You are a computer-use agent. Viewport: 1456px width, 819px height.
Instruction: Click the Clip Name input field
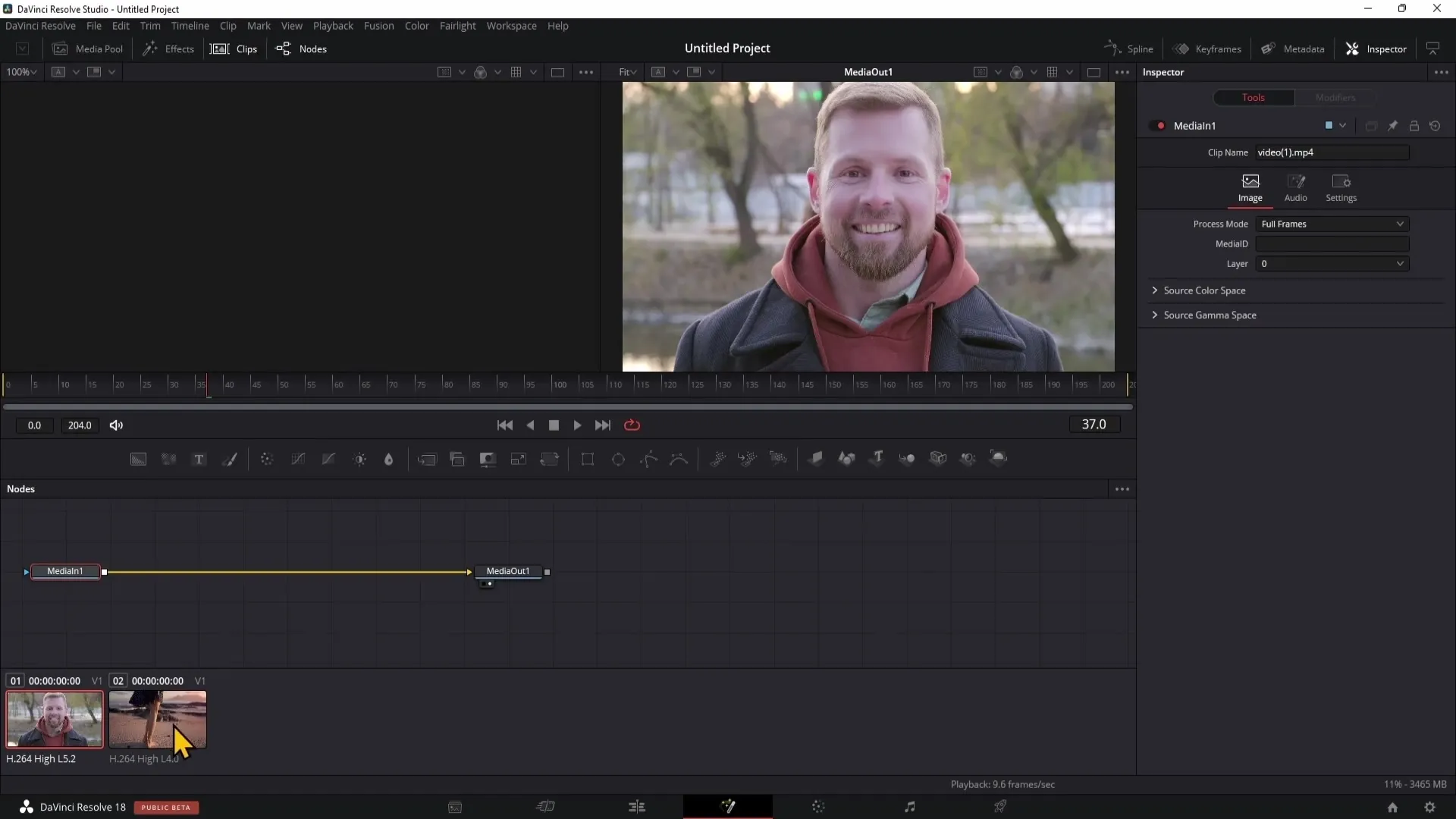[1332, 152]
